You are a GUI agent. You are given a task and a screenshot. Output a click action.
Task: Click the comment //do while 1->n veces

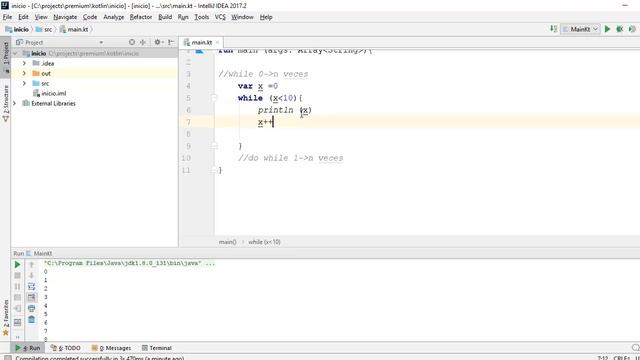point(291,158)
